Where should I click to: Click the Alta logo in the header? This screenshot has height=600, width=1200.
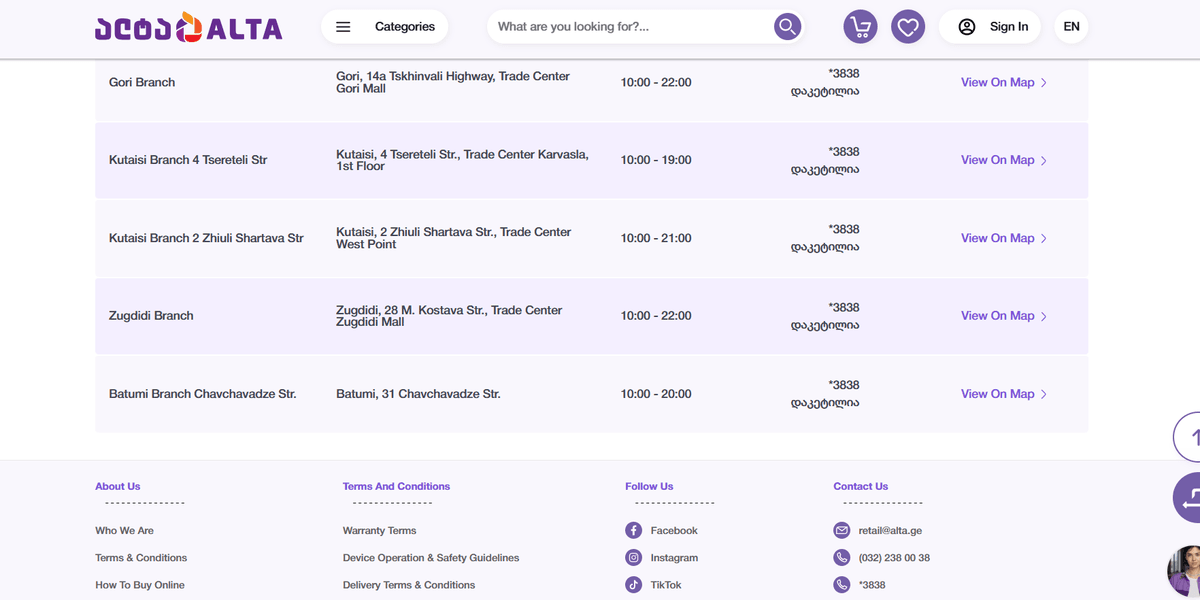189,28
